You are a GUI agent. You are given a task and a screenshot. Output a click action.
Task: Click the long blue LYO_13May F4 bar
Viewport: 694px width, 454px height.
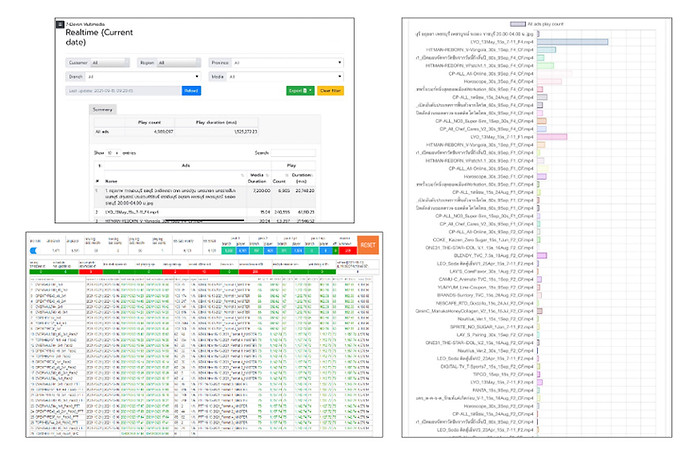click(573, 42)
